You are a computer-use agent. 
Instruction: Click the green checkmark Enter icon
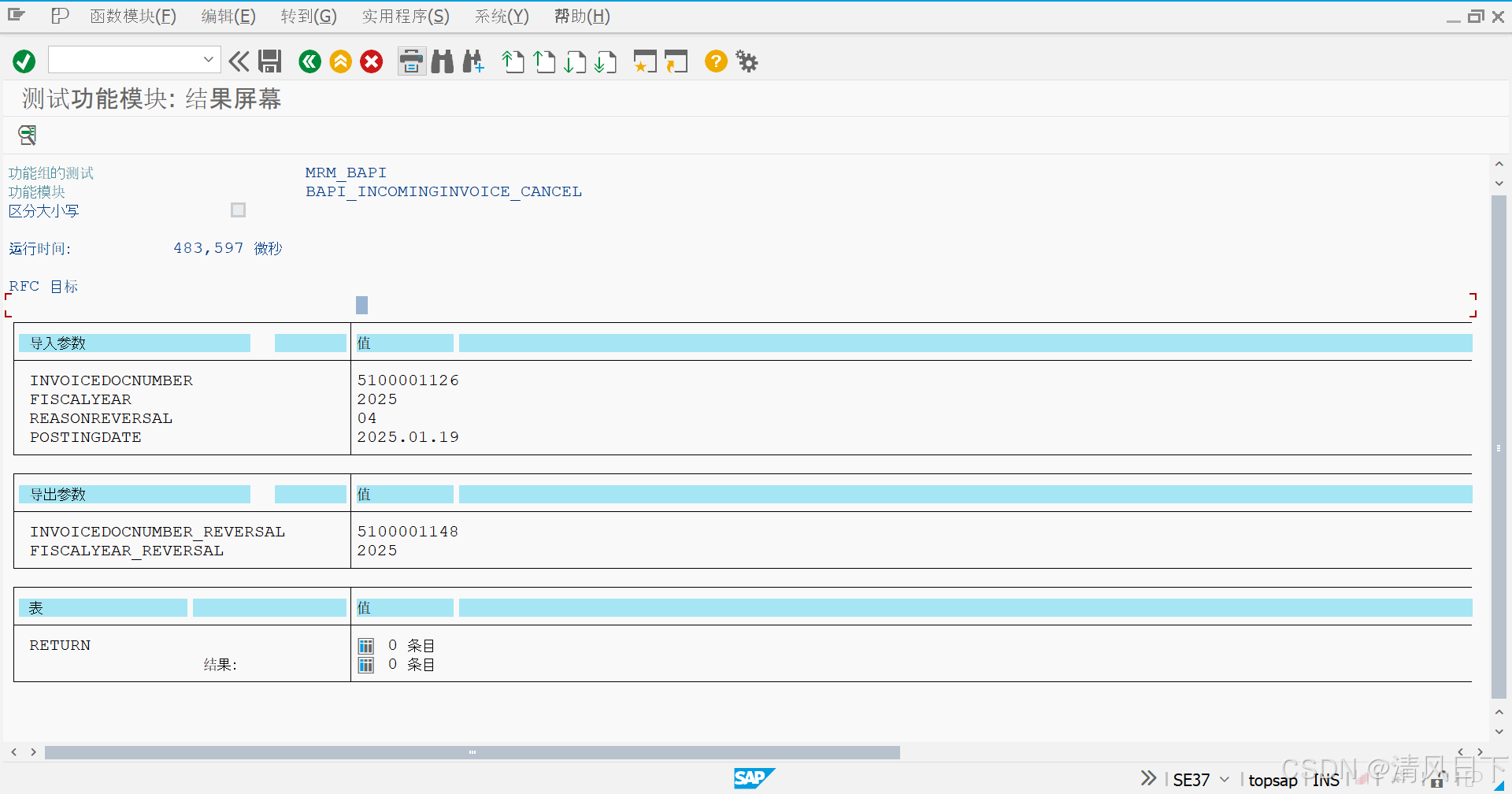tap(23, 61)
